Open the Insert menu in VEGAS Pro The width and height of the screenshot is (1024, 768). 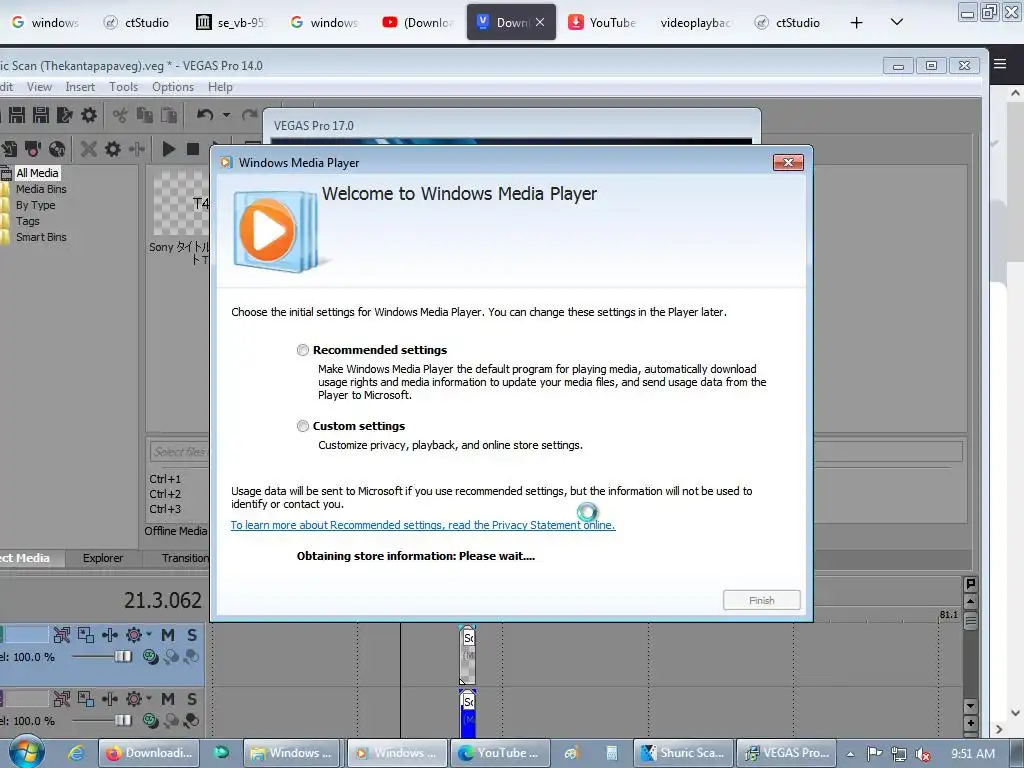tap(80, 87)
